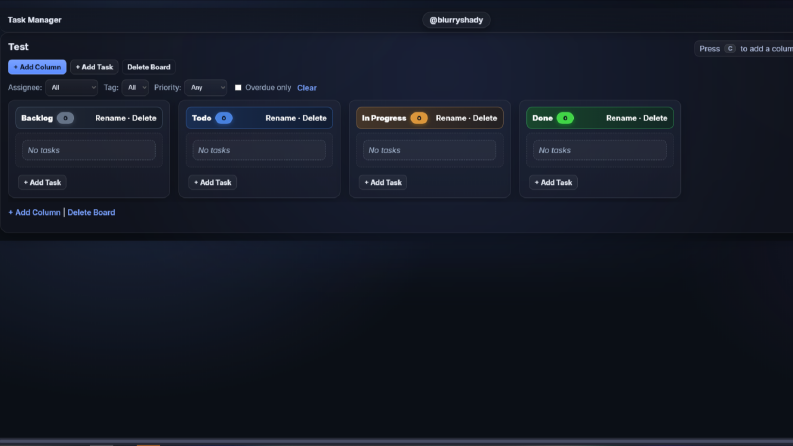Click the green Done count badge
793x446 pixels.
tap(565, 118)
